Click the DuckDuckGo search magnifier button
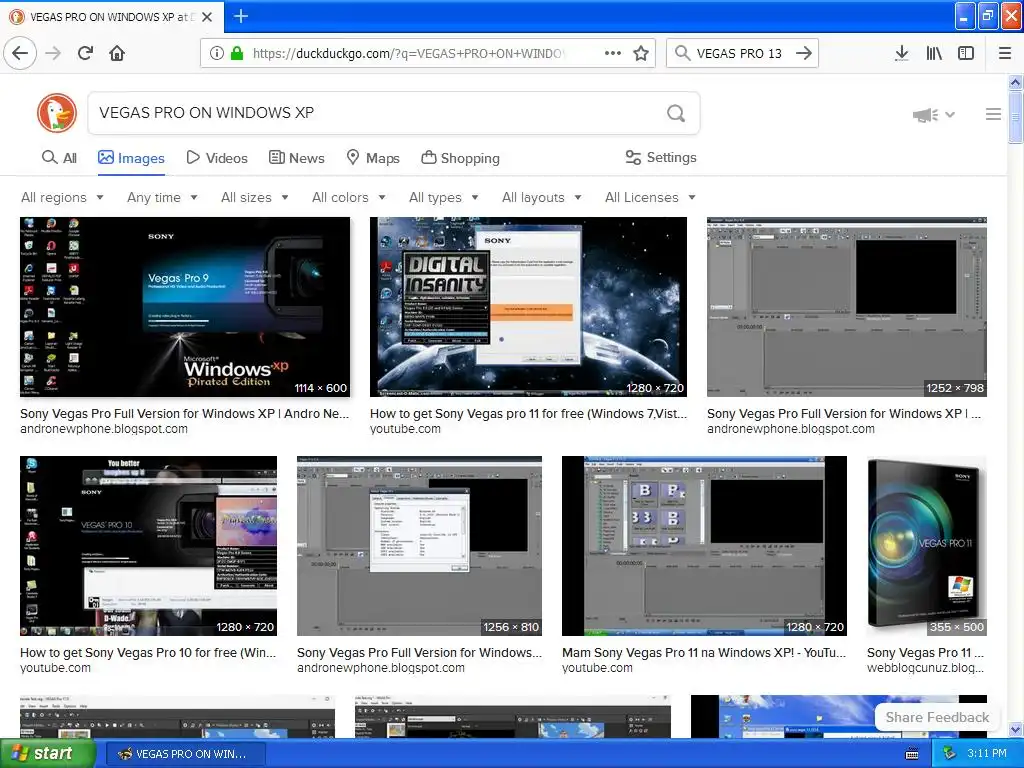Viewport: 1024px width, 768px height. [676, 114]
